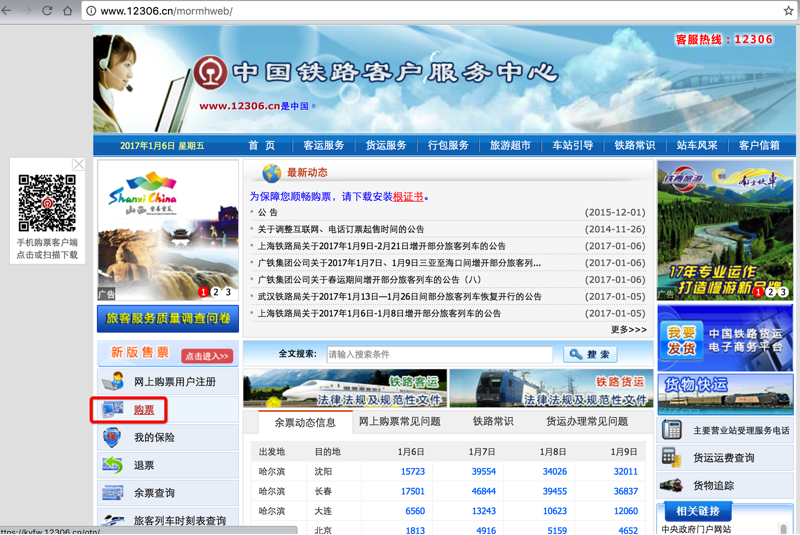Screen dimensions: 800x535
Task: Show slide 2 of the right tourism ad
Action: click(770, 292)
